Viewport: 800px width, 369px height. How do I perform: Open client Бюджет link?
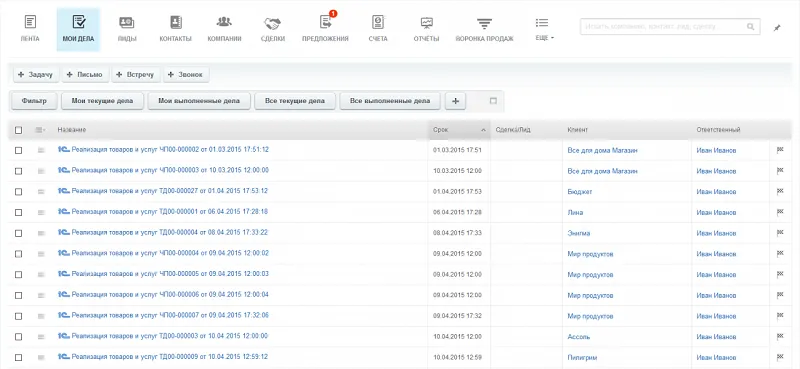coord(580,192)
